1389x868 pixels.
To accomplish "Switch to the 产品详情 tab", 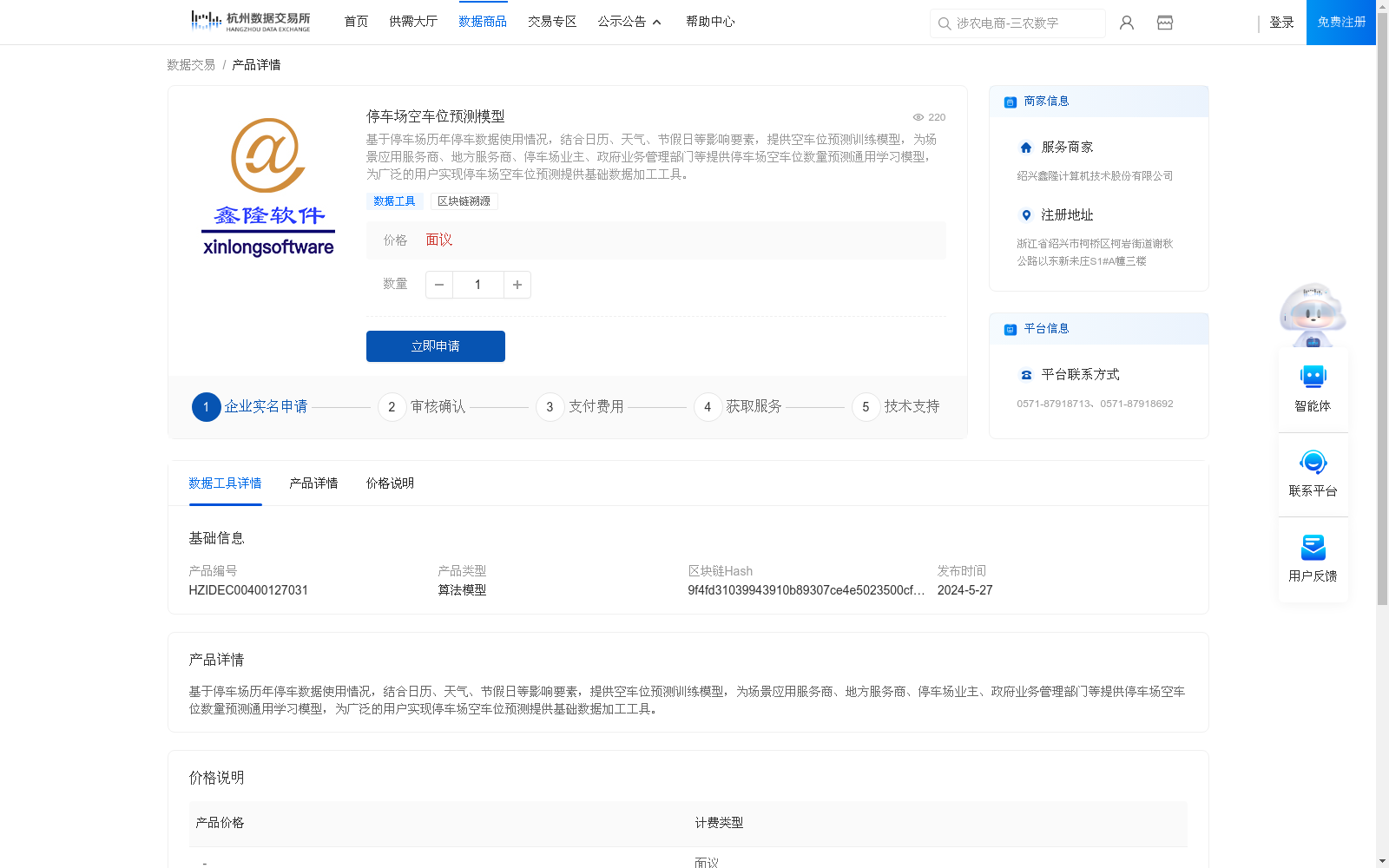I will tap(313, 483).
